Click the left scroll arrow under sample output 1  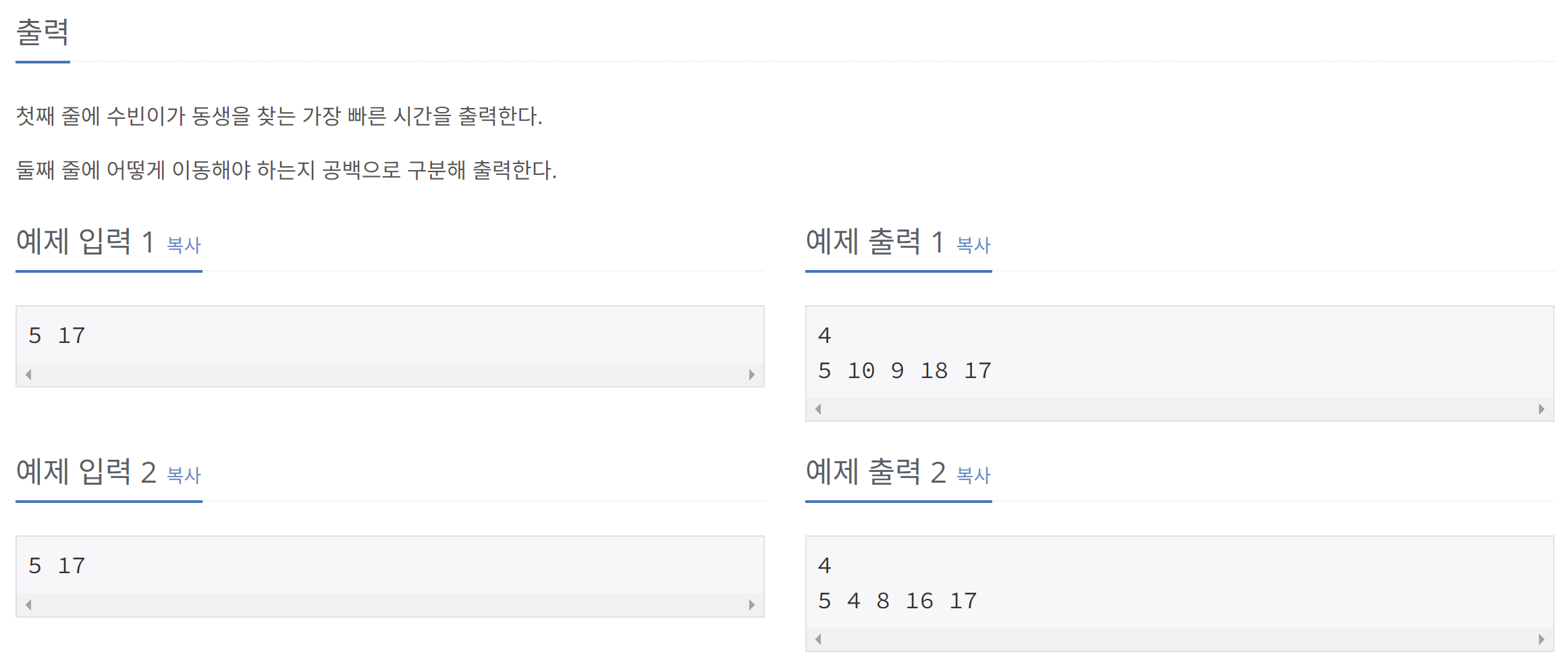tap(819, 408)
